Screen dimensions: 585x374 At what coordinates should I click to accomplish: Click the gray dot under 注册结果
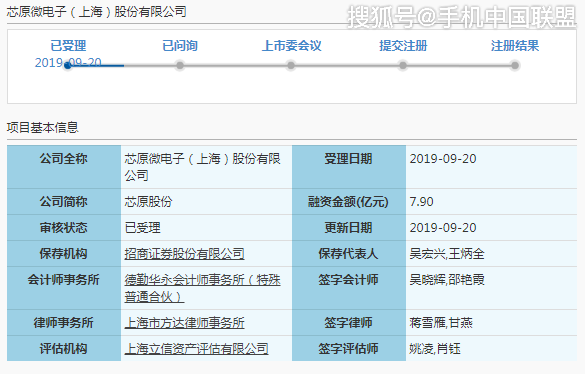click(x=515, y=66)
